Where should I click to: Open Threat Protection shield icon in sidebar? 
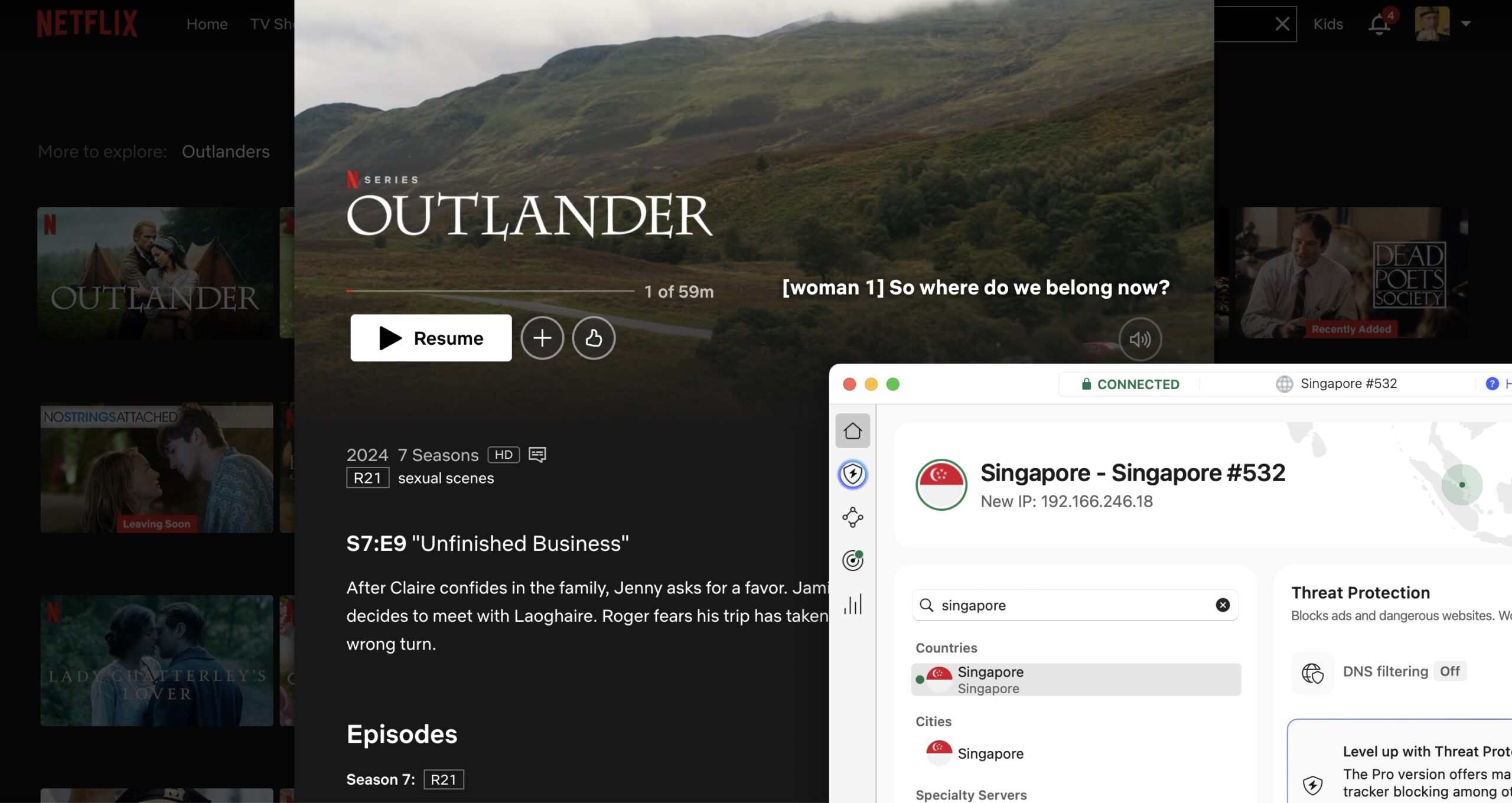pos(852,474)
